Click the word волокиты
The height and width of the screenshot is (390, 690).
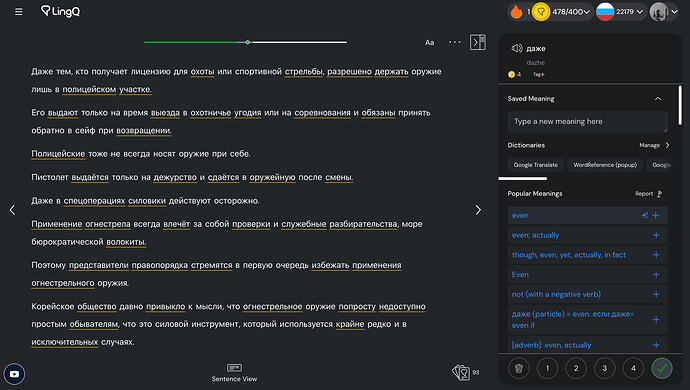pyautogui.click(x=126, y=242)
